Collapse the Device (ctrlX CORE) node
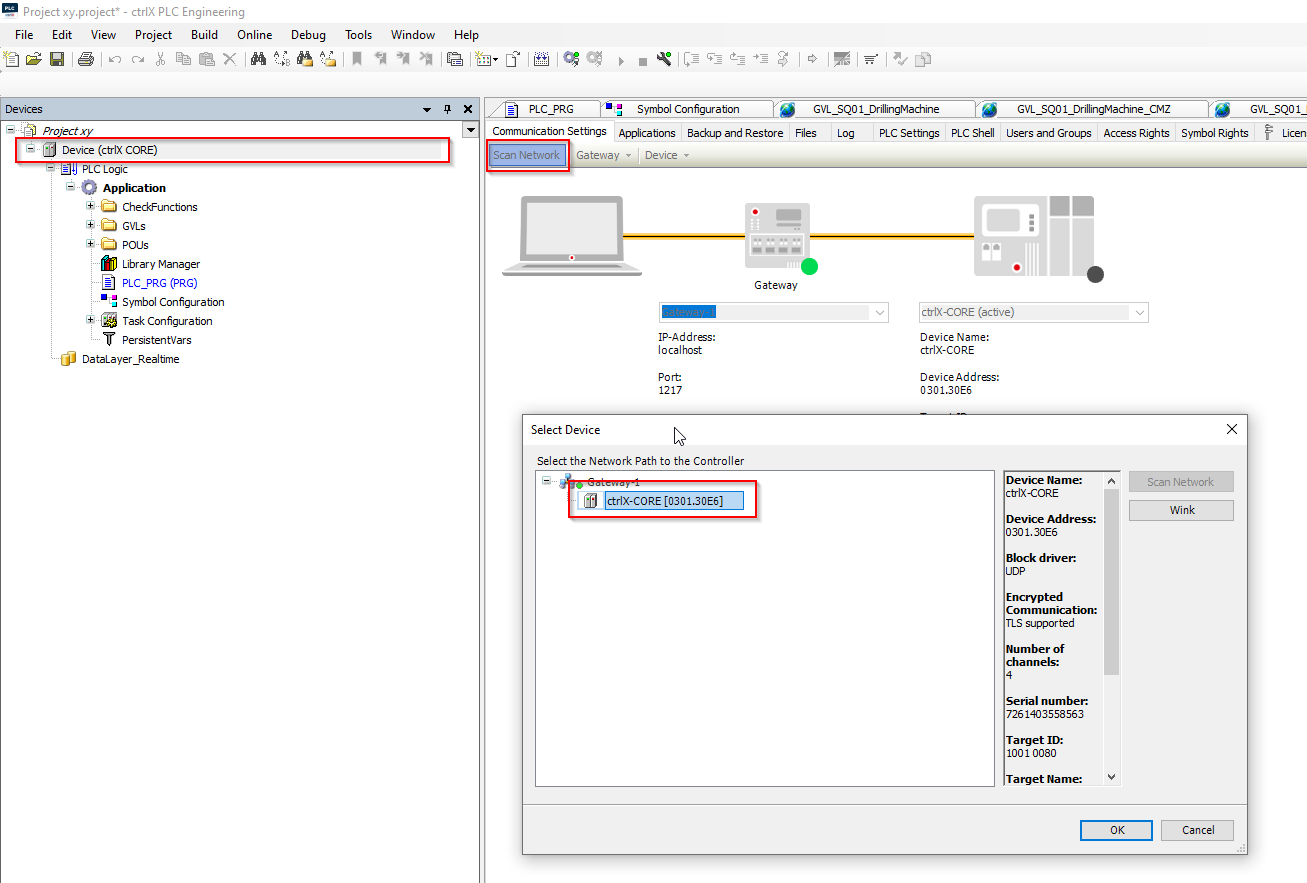Viewport: 1307px width, 883px height. (31, 149)
